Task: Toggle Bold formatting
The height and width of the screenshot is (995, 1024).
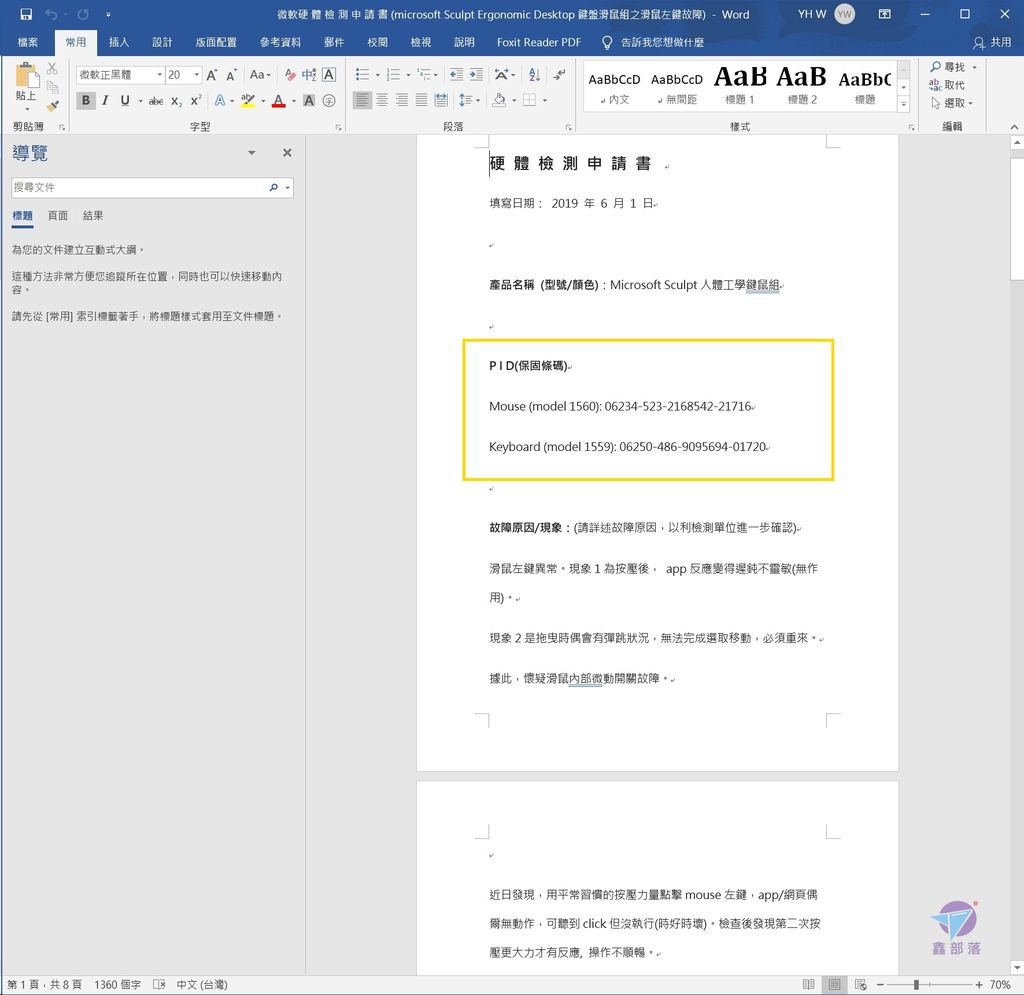Action: point(86,101)
